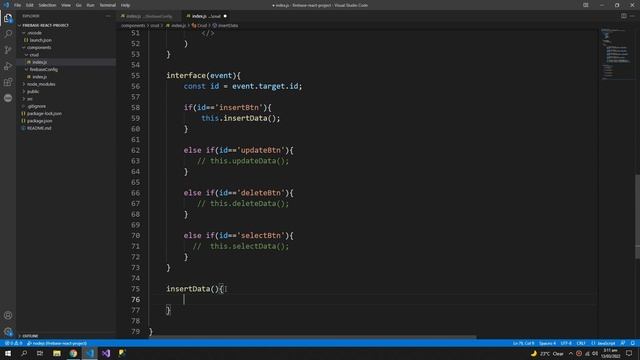The image size is (640, 360).
Task: Click the Customize Layout icon in title bar
Action: 586,5
